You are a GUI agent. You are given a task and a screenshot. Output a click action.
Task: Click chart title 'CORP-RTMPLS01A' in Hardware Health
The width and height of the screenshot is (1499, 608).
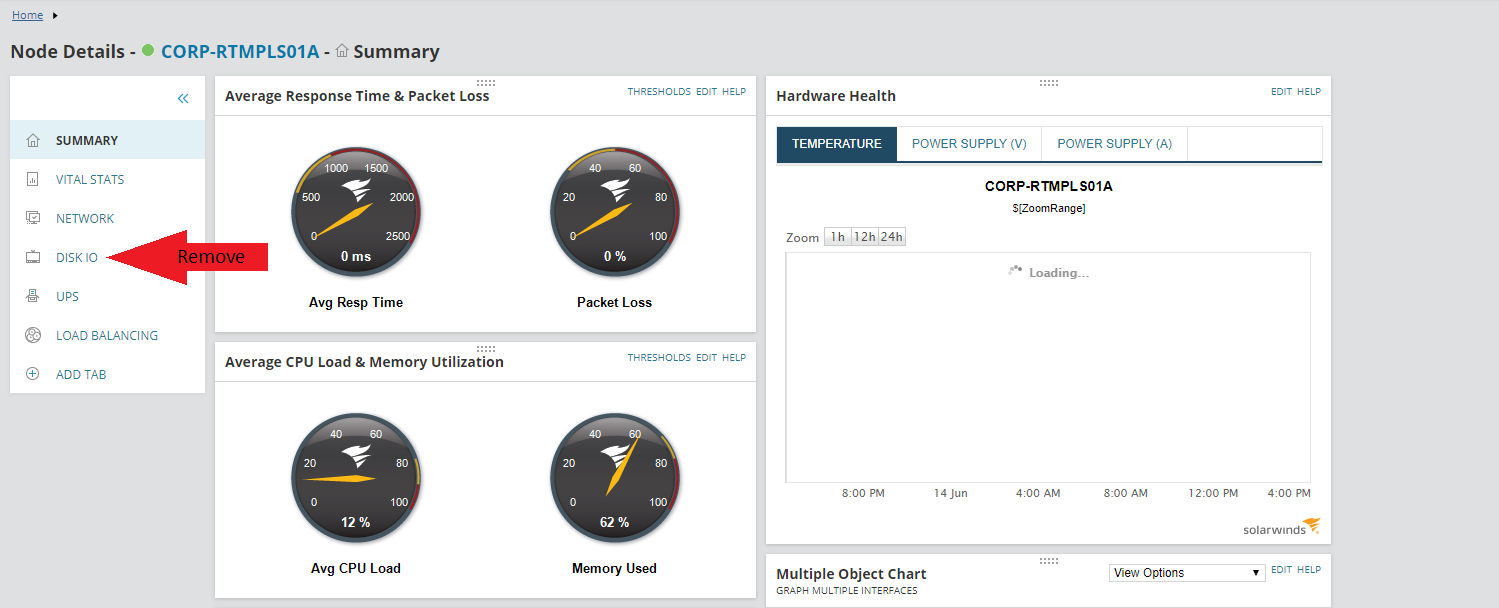tap(1048, 186)
